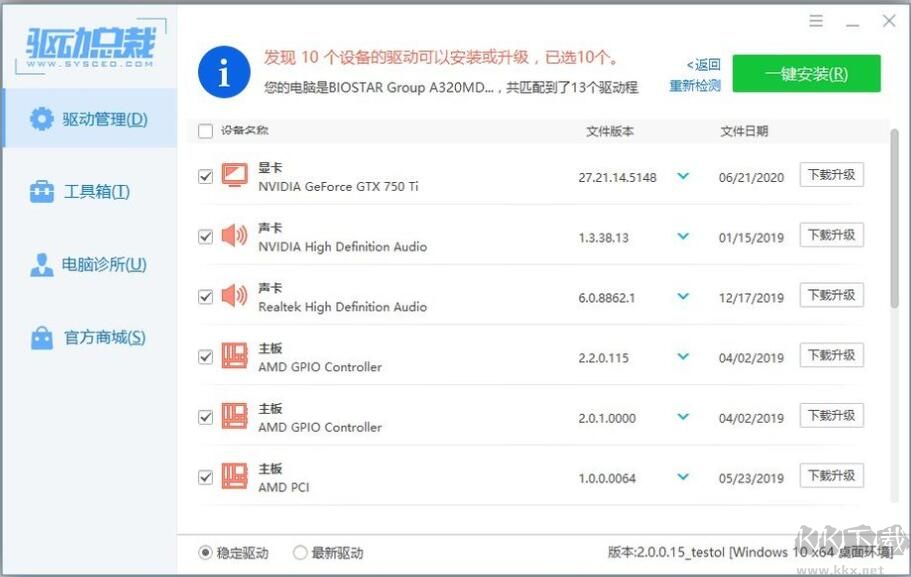
Task: Click the red 发现 10 个设备 message
Action: click(441, 57)
